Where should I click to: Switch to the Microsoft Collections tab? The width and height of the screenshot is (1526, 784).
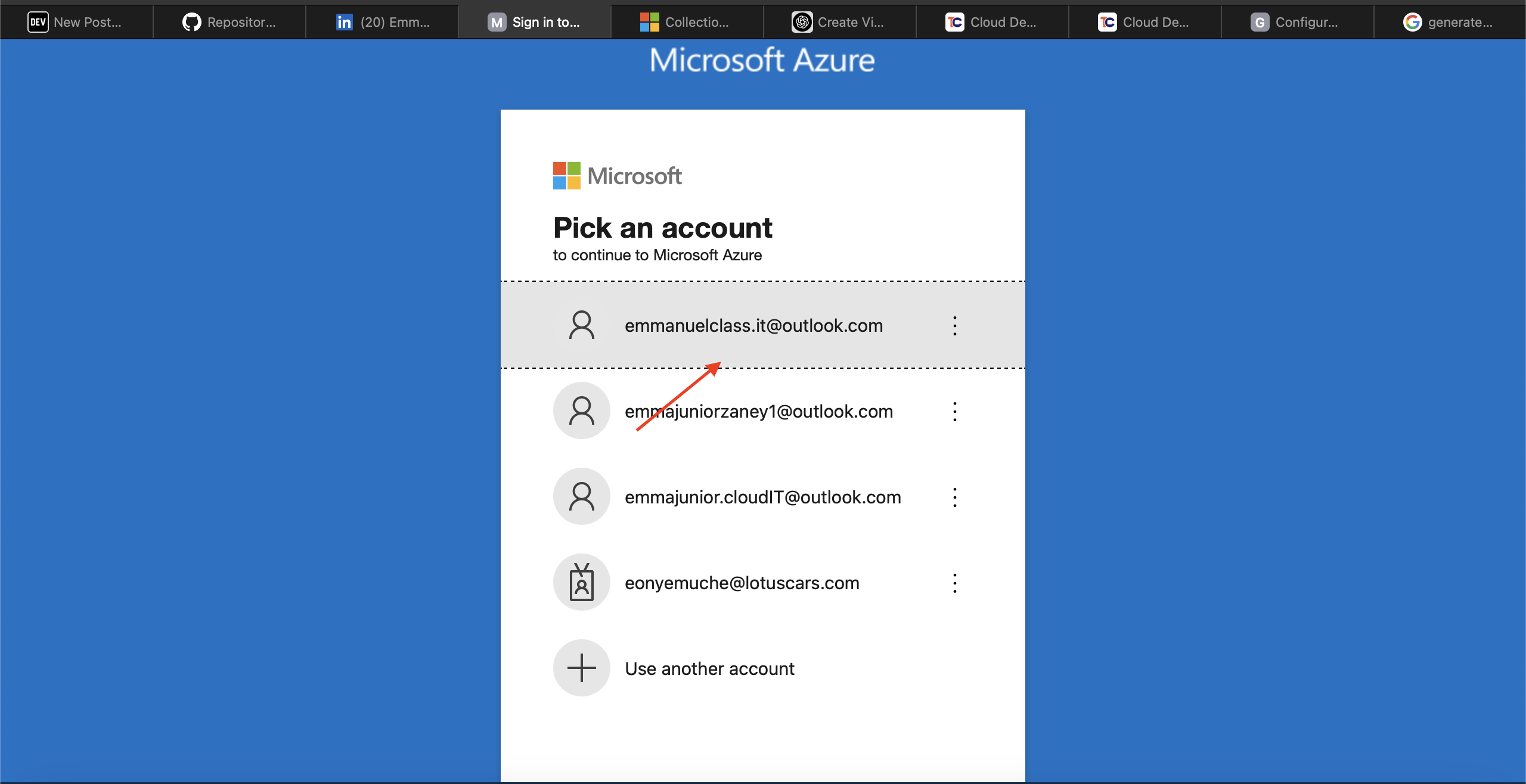point(687,22)
